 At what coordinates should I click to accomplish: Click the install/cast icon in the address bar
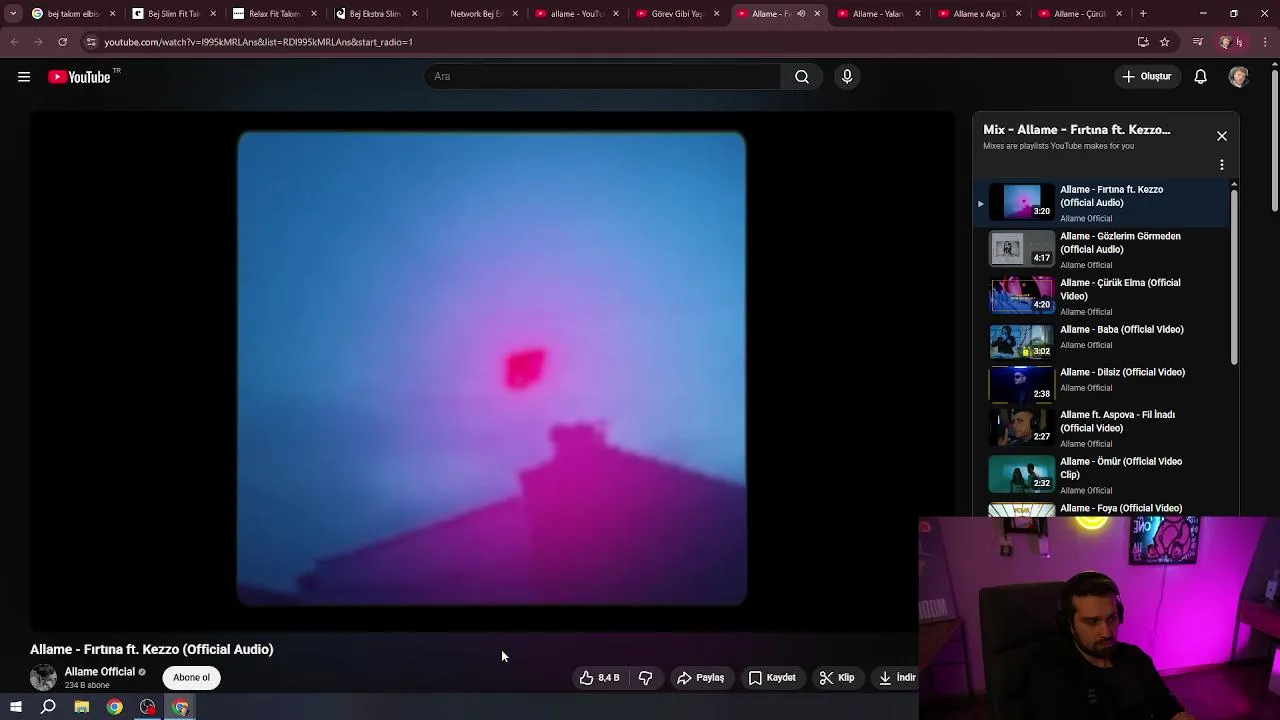coord(1143,42)
